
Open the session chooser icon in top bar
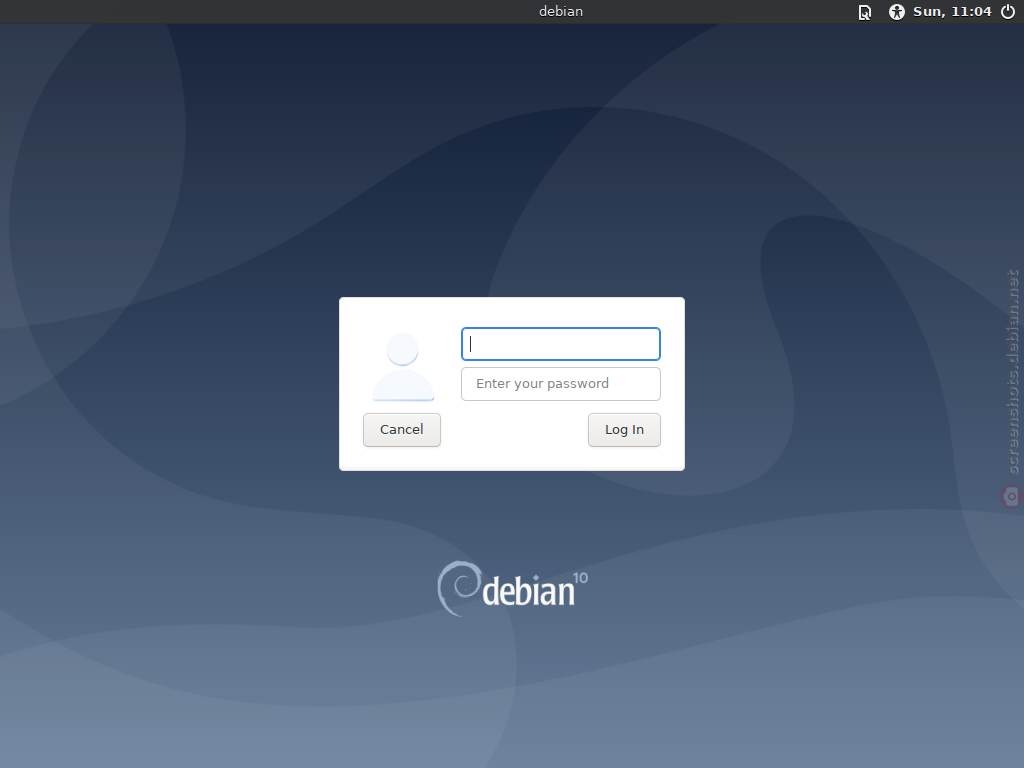(x=865, y=12)
